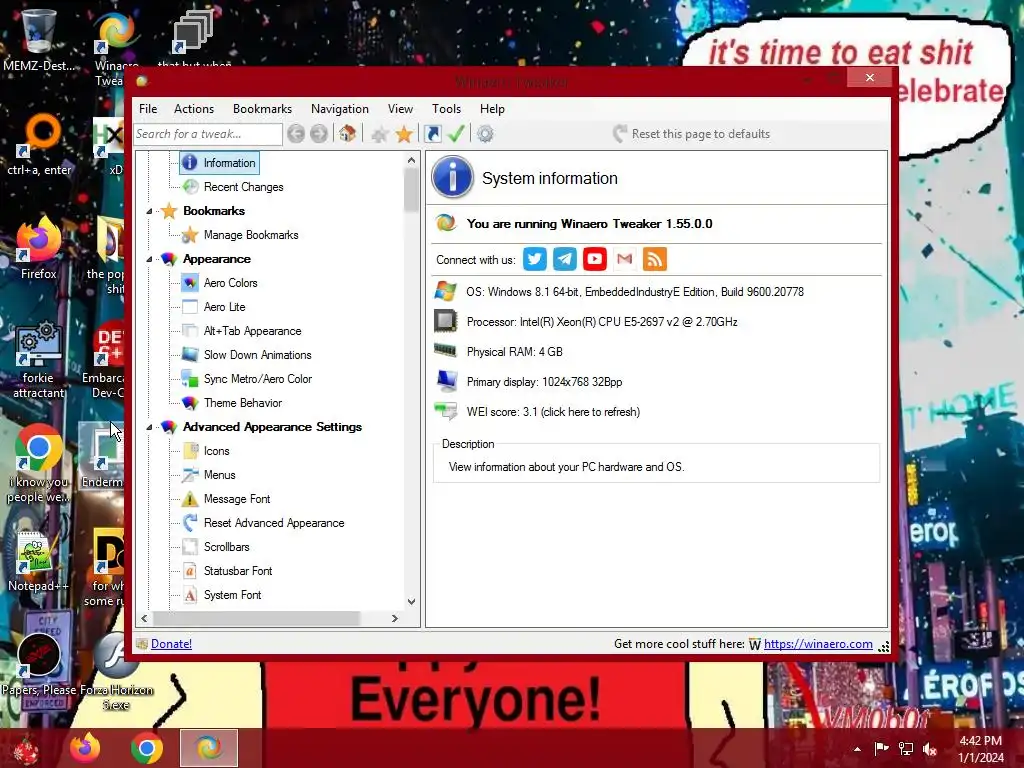Click the gray add bookmark star icon

(x=380, y=135)
